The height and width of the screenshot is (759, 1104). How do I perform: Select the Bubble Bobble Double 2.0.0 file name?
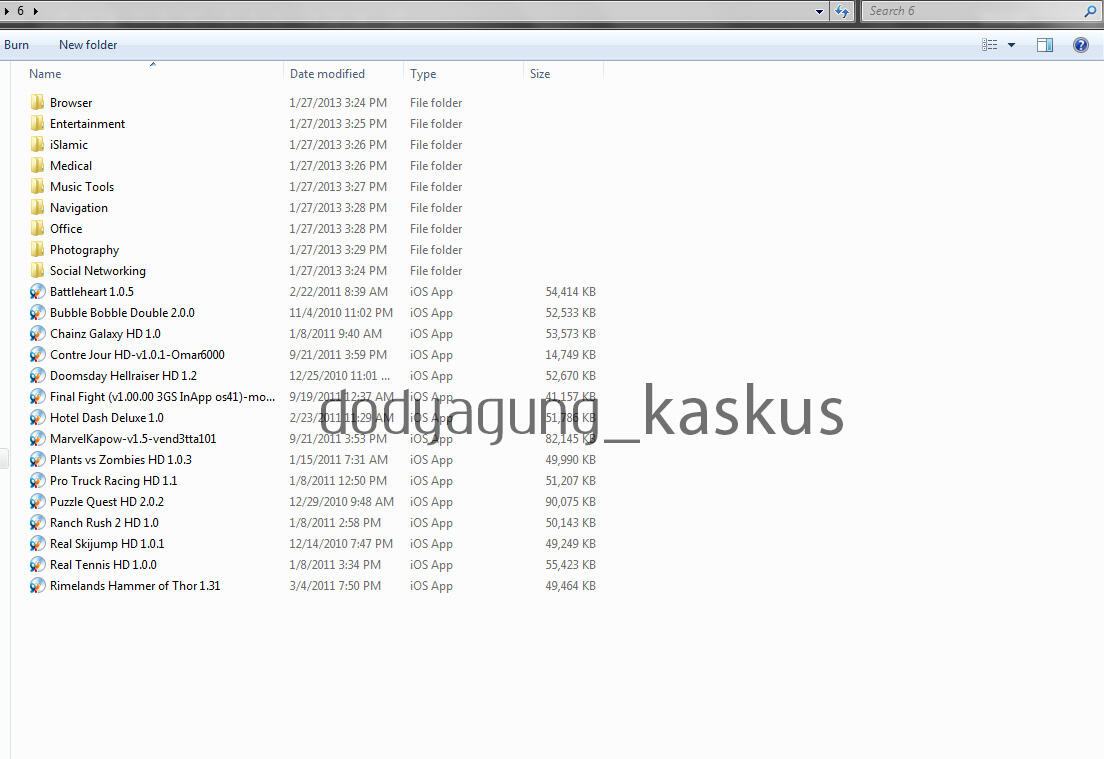(123, 313)
